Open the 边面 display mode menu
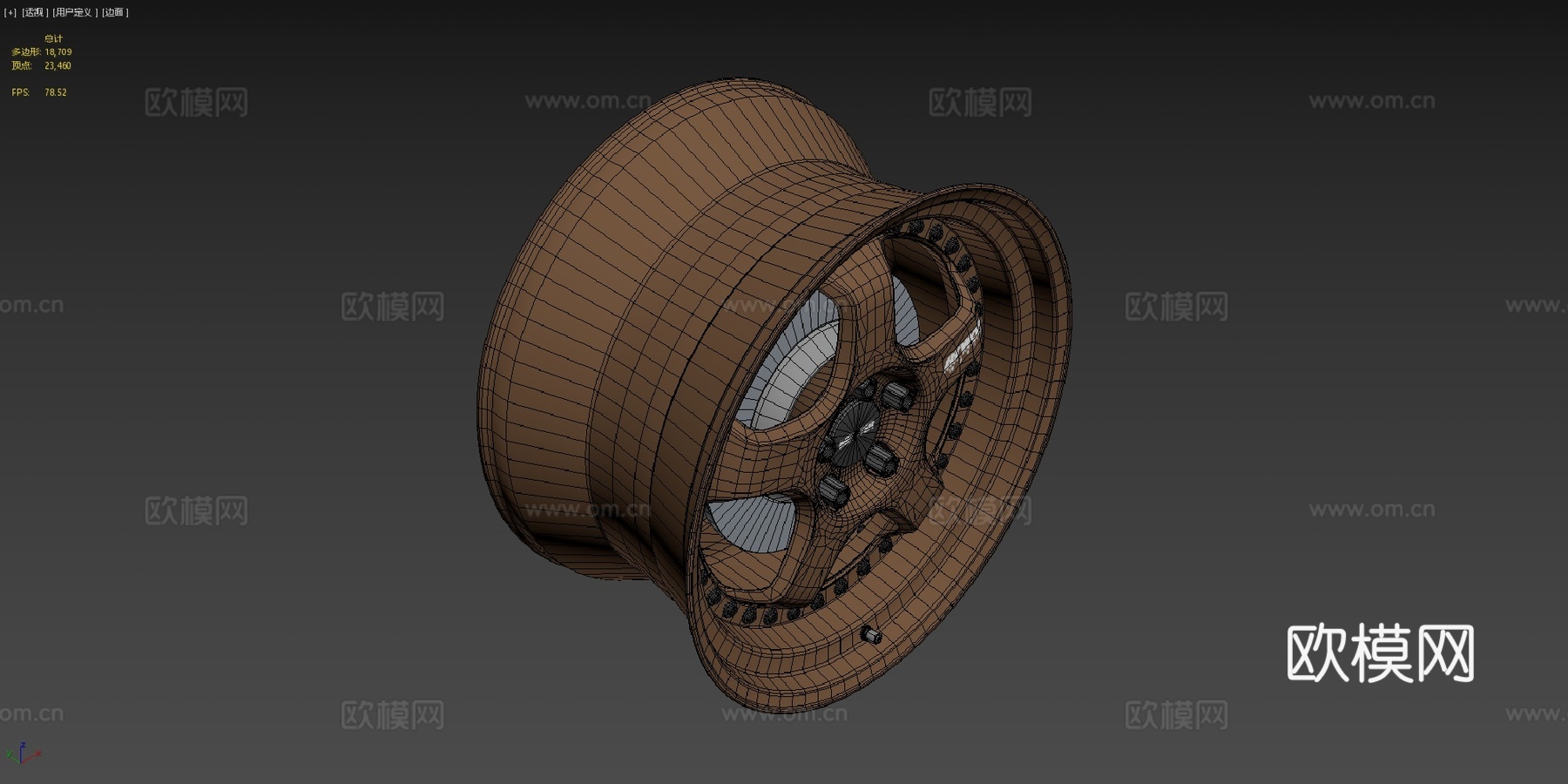 115,12
